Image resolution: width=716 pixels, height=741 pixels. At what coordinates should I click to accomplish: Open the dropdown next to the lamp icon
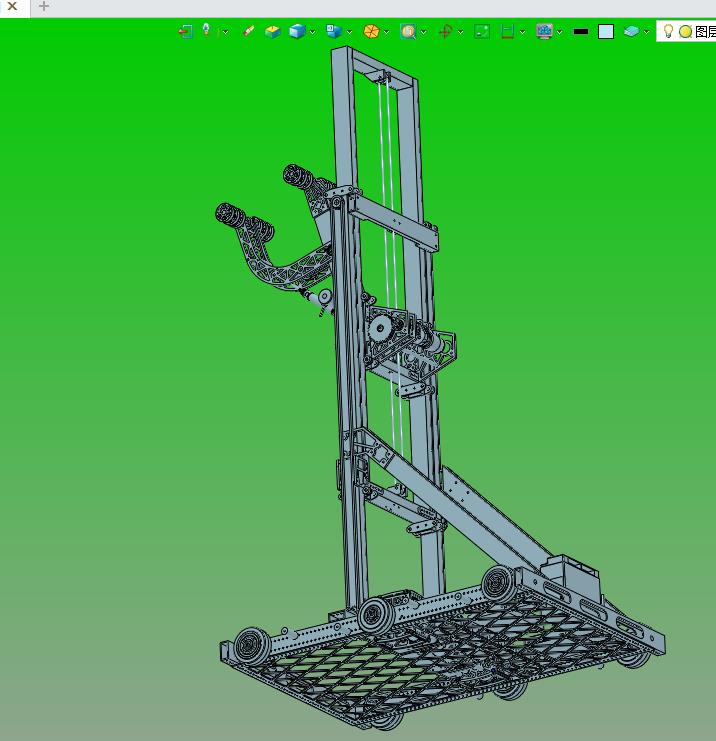coord(225,32)
